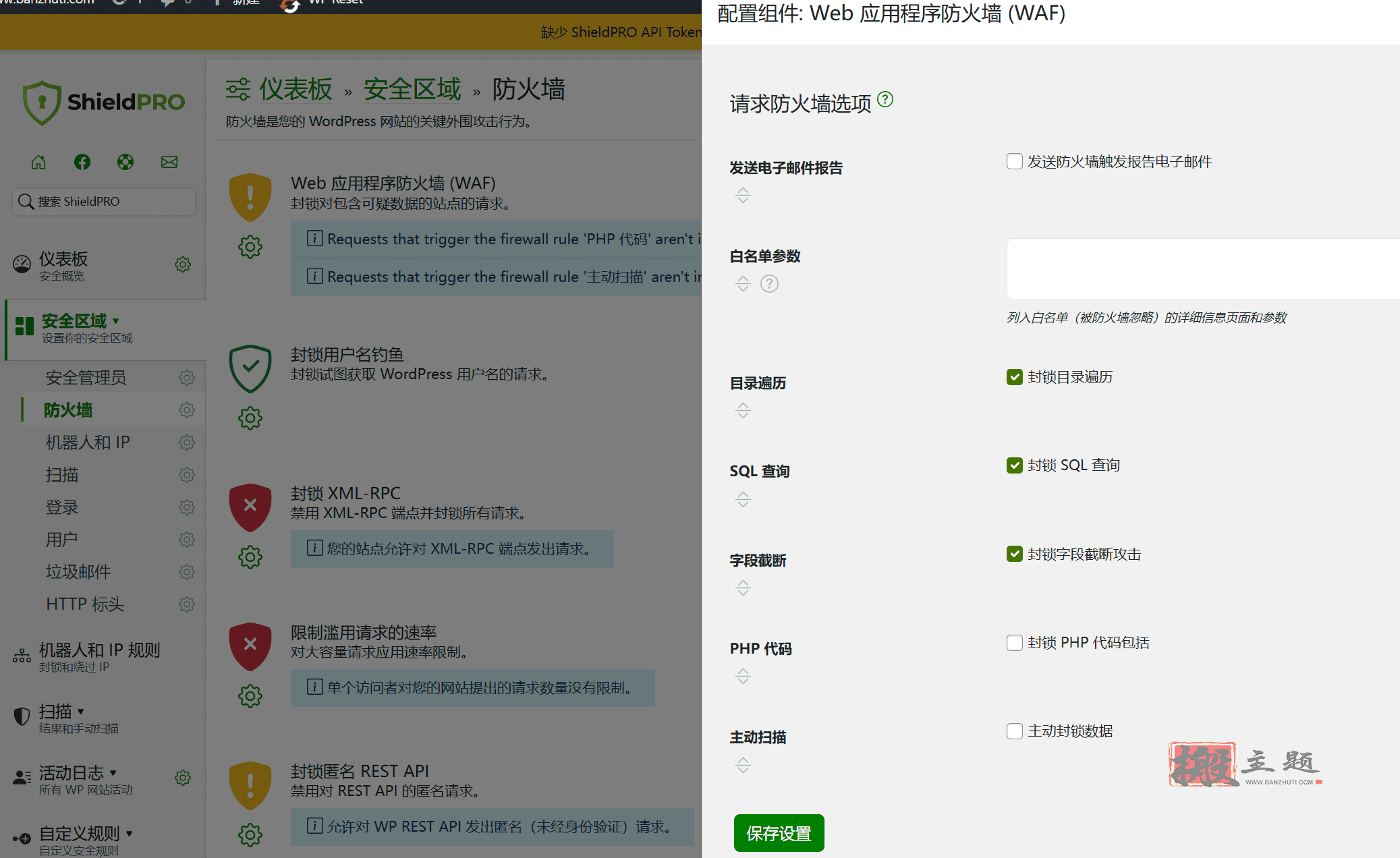Open the Facebook icon in sidebar
Image resolution: width=1400 pixels, height=858 pixels.
coord(82,162)
